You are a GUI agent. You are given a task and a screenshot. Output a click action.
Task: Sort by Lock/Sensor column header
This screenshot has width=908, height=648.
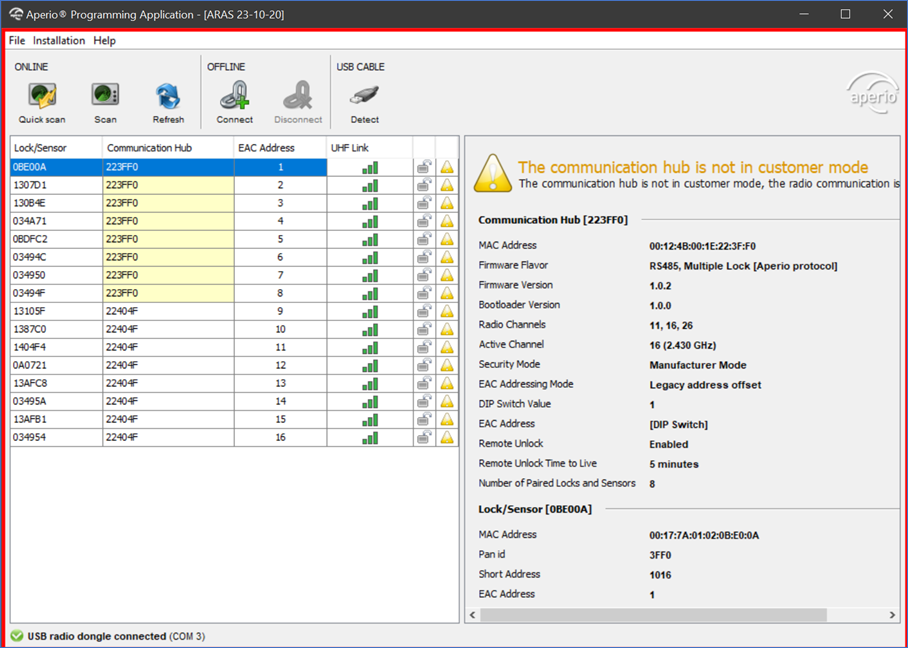[x=56, y=148]
